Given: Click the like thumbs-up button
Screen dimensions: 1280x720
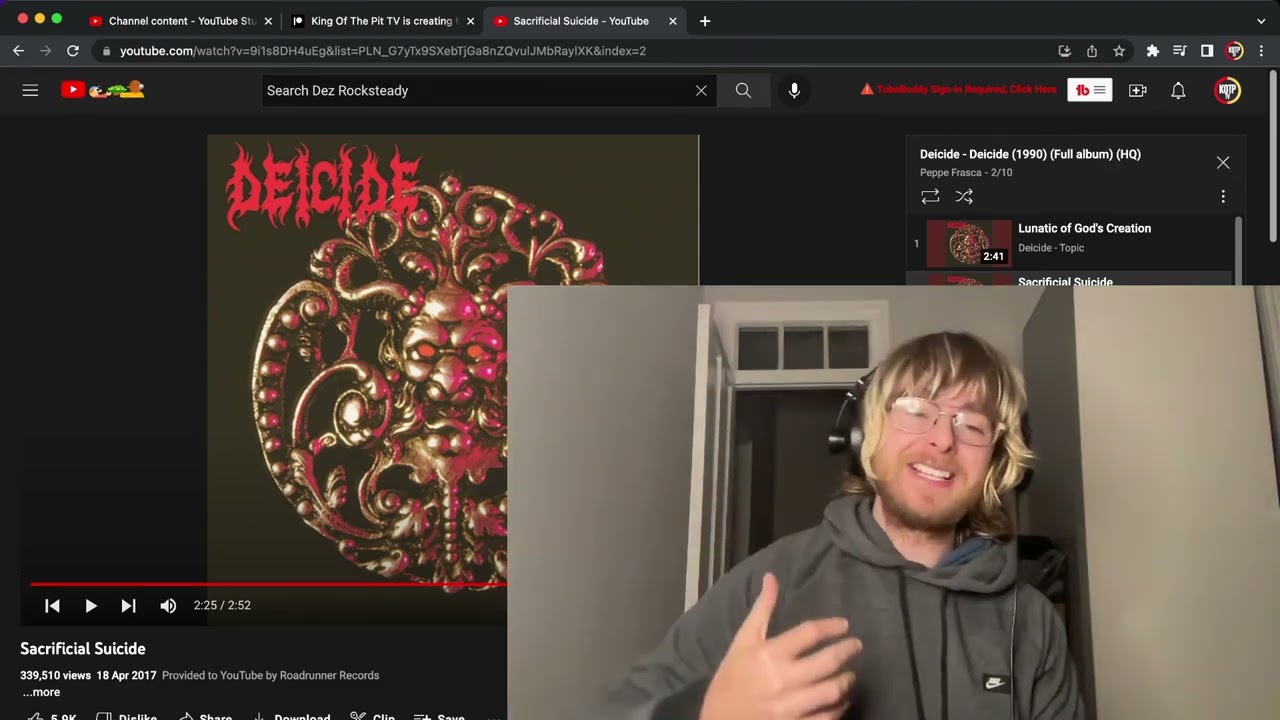Looking at the screenshot, I should 50,718.
